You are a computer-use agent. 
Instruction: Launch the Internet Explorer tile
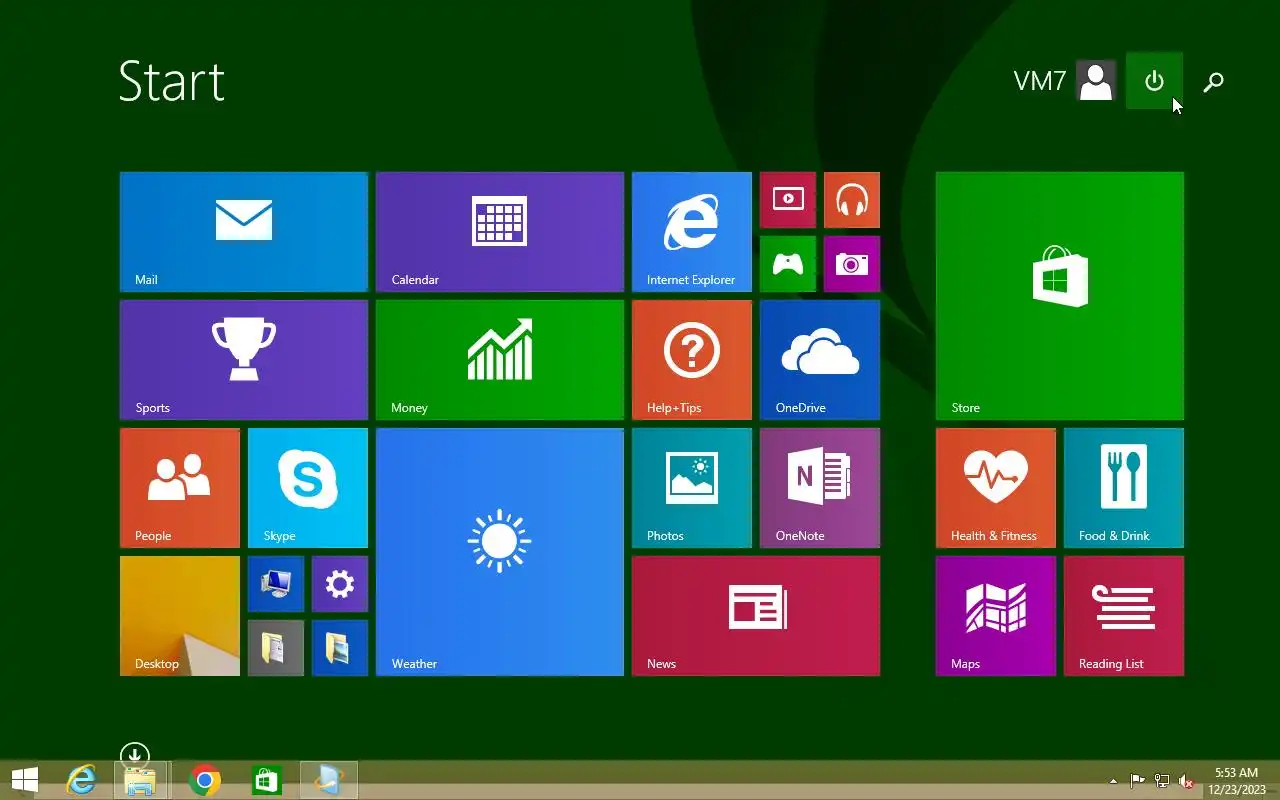pyautogui.click(x=692, y=232)
